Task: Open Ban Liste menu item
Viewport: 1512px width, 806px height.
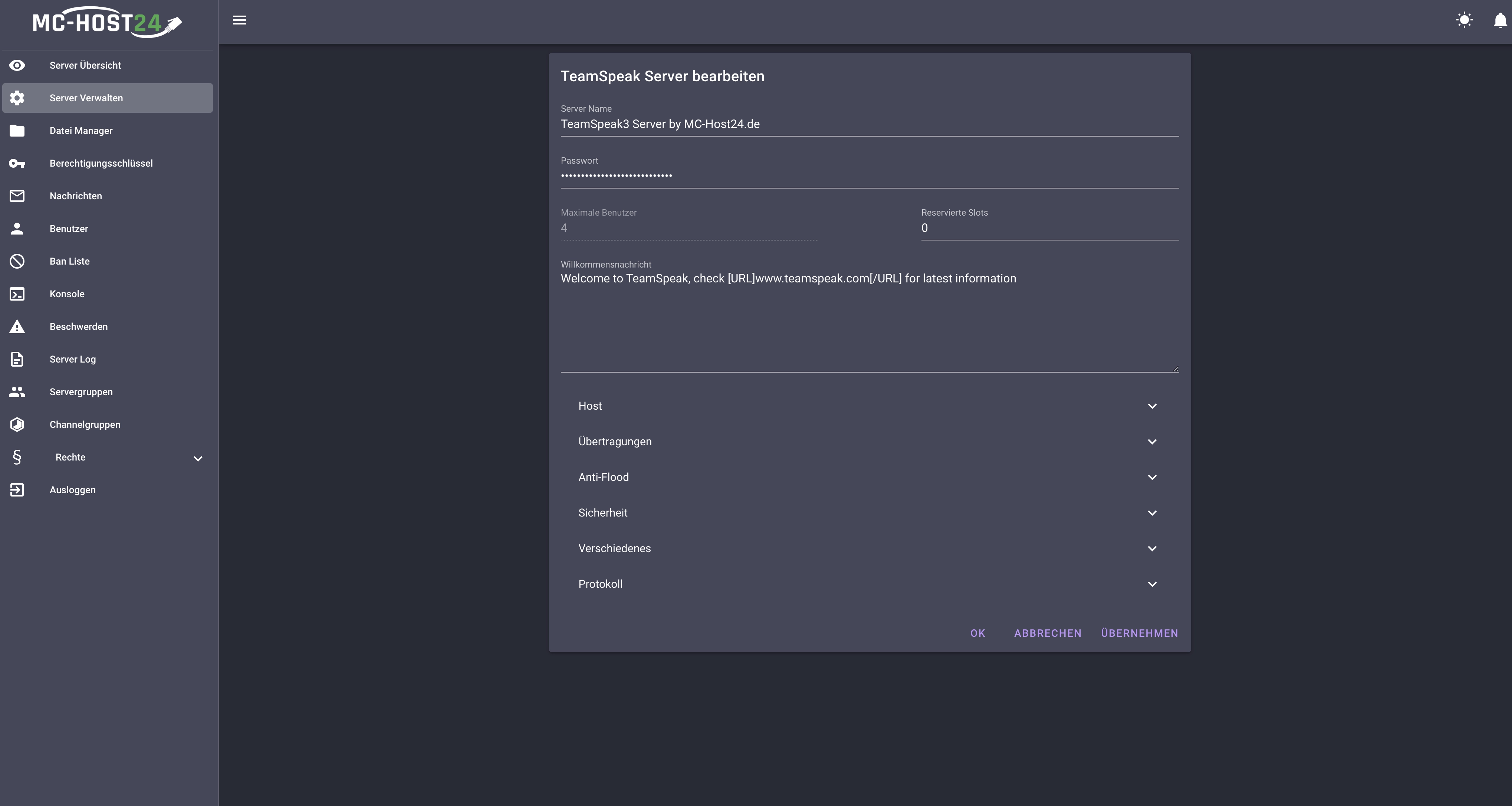Action: [x=108, y=261]
